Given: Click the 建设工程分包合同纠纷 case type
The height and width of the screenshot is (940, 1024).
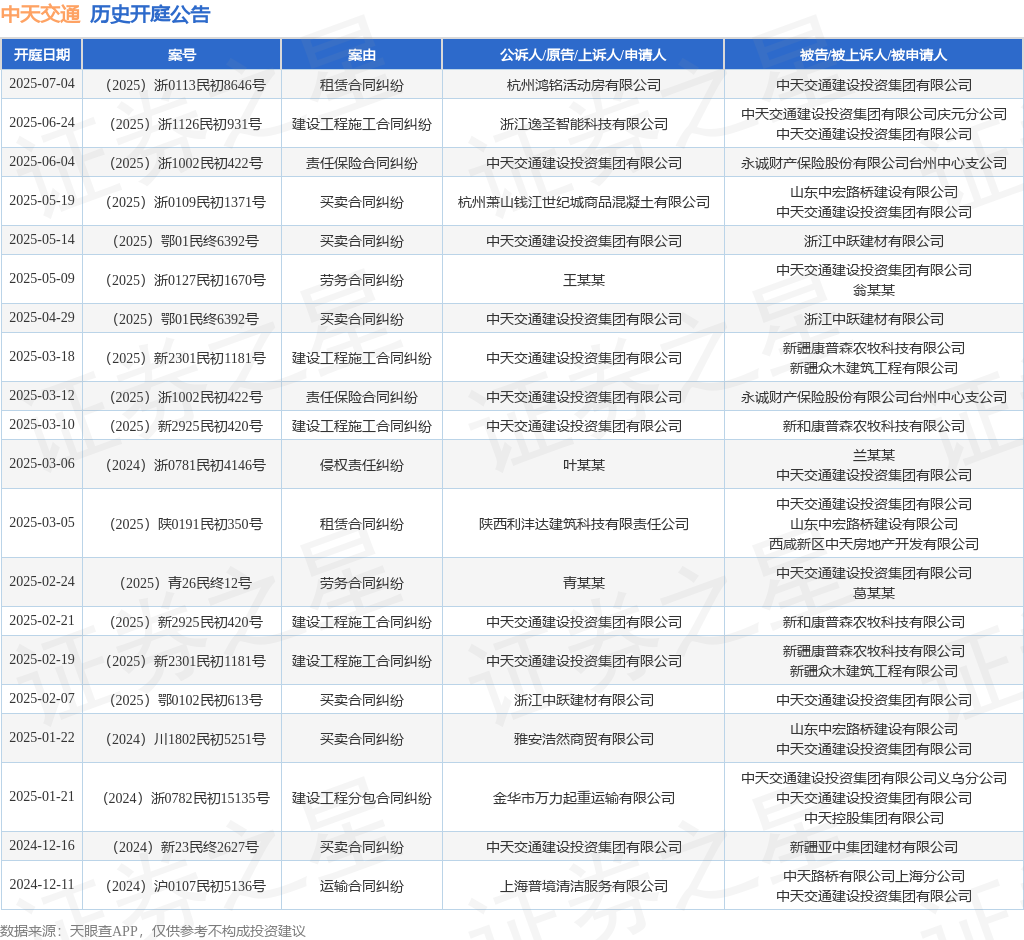Looking at the screenshot, I should [x=362, y=798].
